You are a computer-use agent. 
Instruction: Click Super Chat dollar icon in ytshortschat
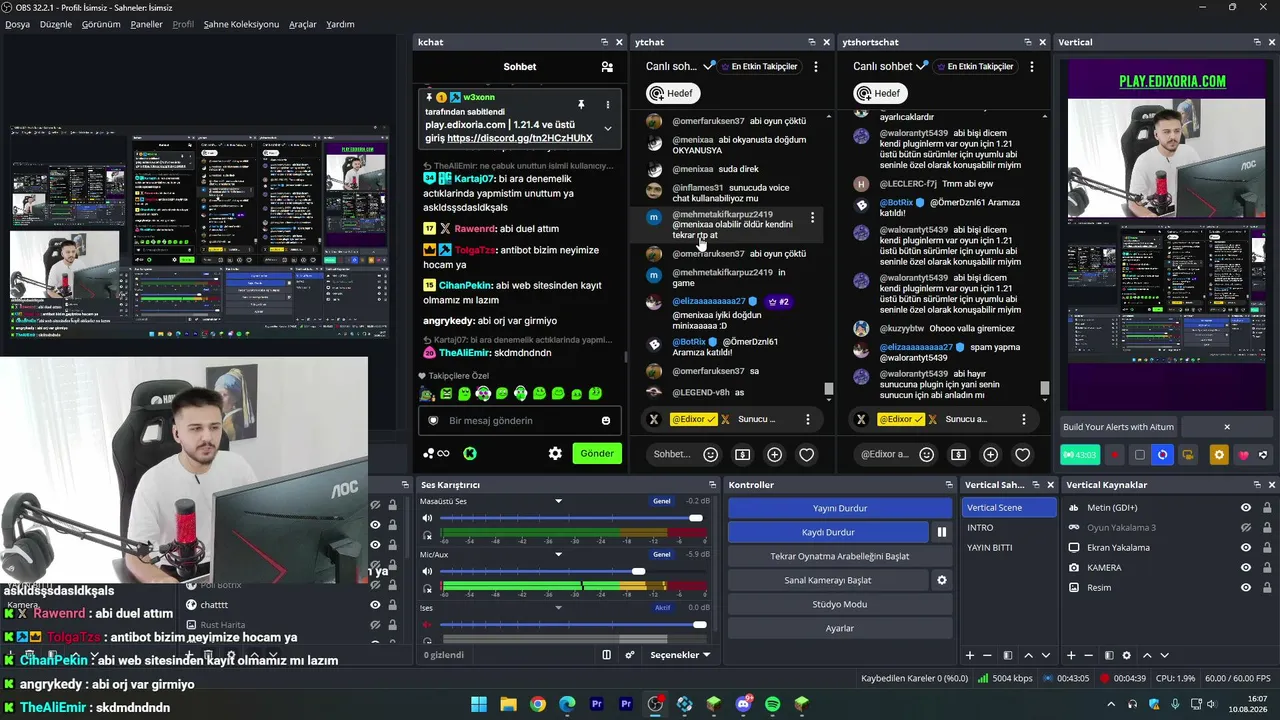[x=958, y=454]
